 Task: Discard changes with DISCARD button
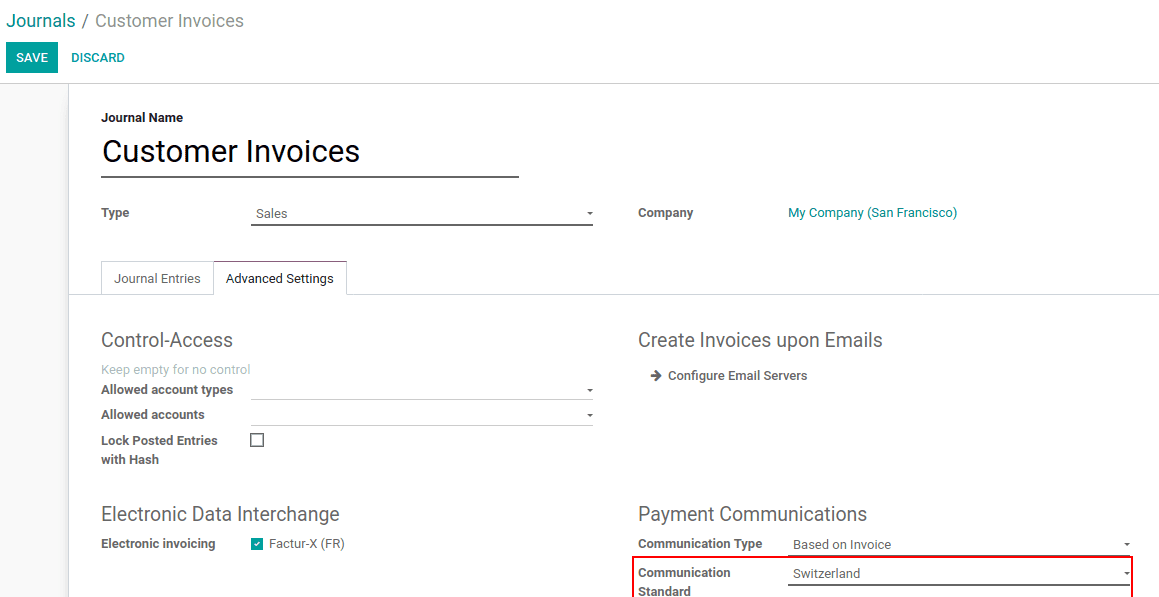(x=98, y=58)
